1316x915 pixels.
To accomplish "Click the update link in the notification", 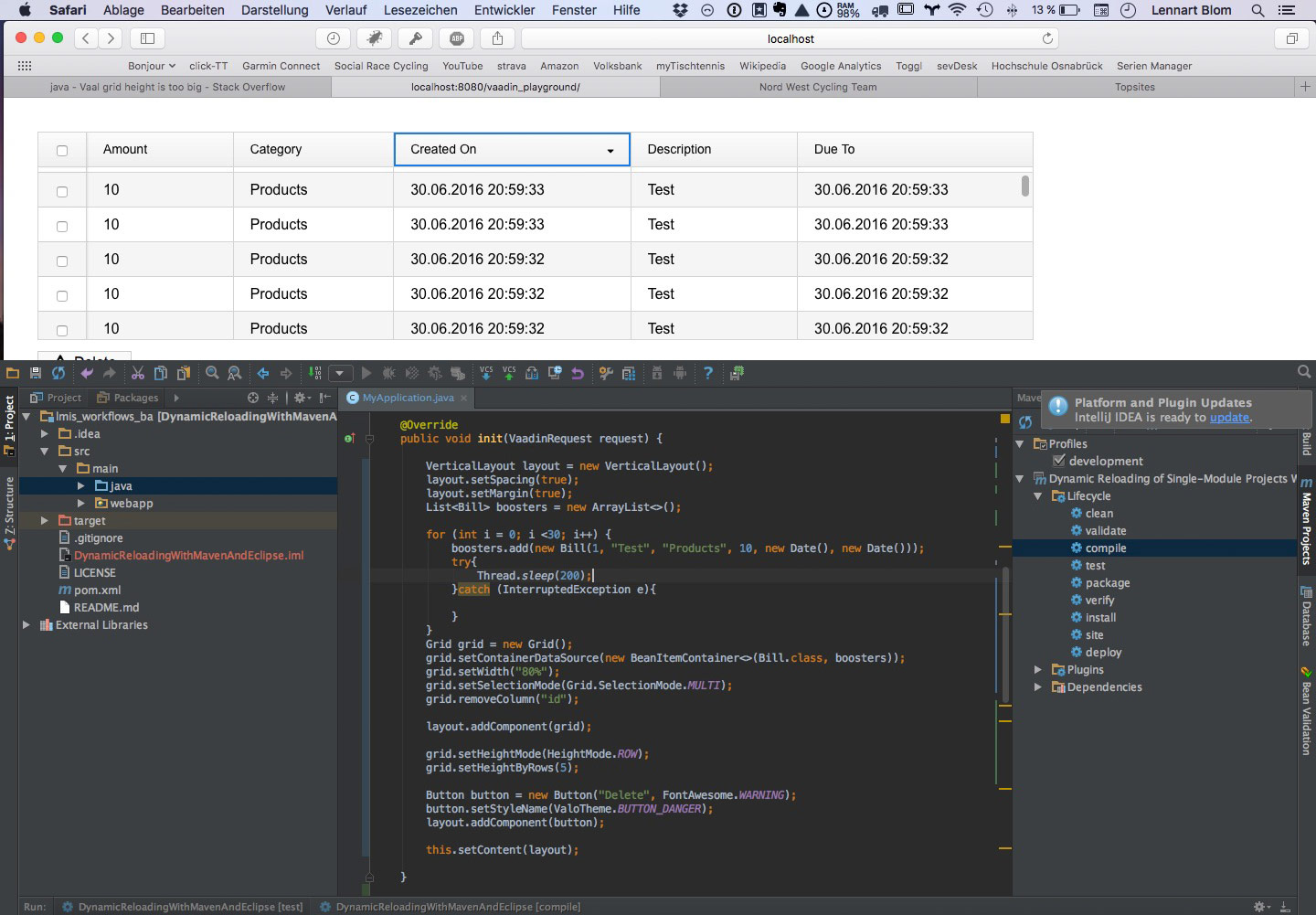I will click(1229, 417).
